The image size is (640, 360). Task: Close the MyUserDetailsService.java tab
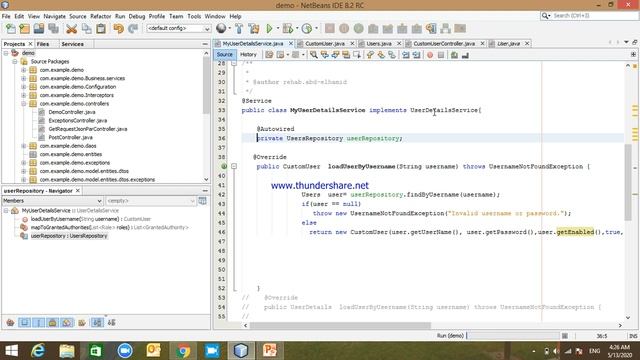pyautogui.click(x=291, y=43)
